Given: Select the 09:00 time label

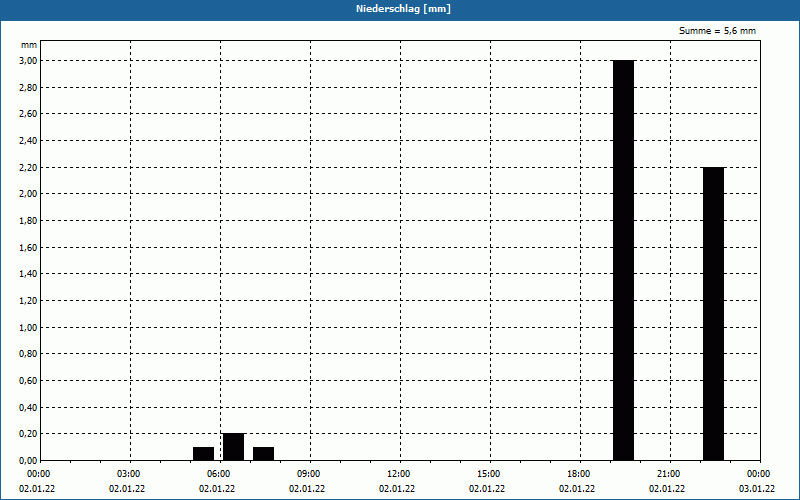Looking at the screenshot, I should point(309,474).
